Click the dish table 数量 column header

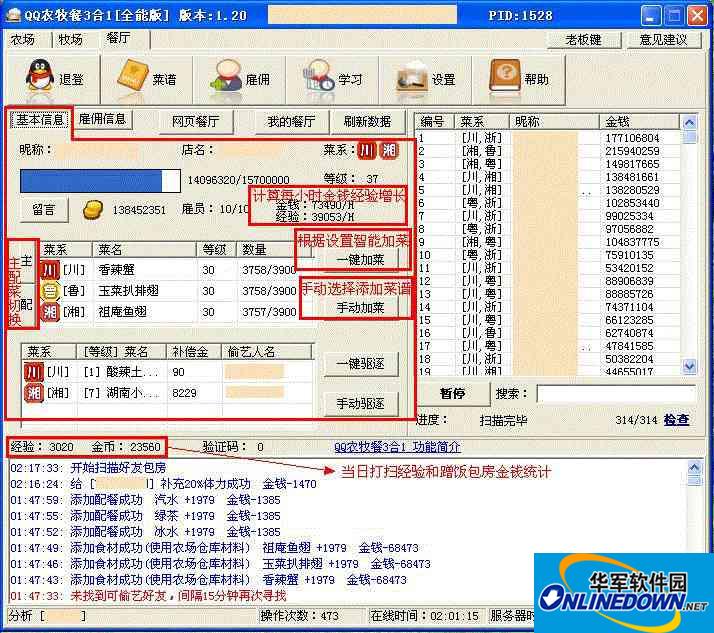(x=268, y=250)
